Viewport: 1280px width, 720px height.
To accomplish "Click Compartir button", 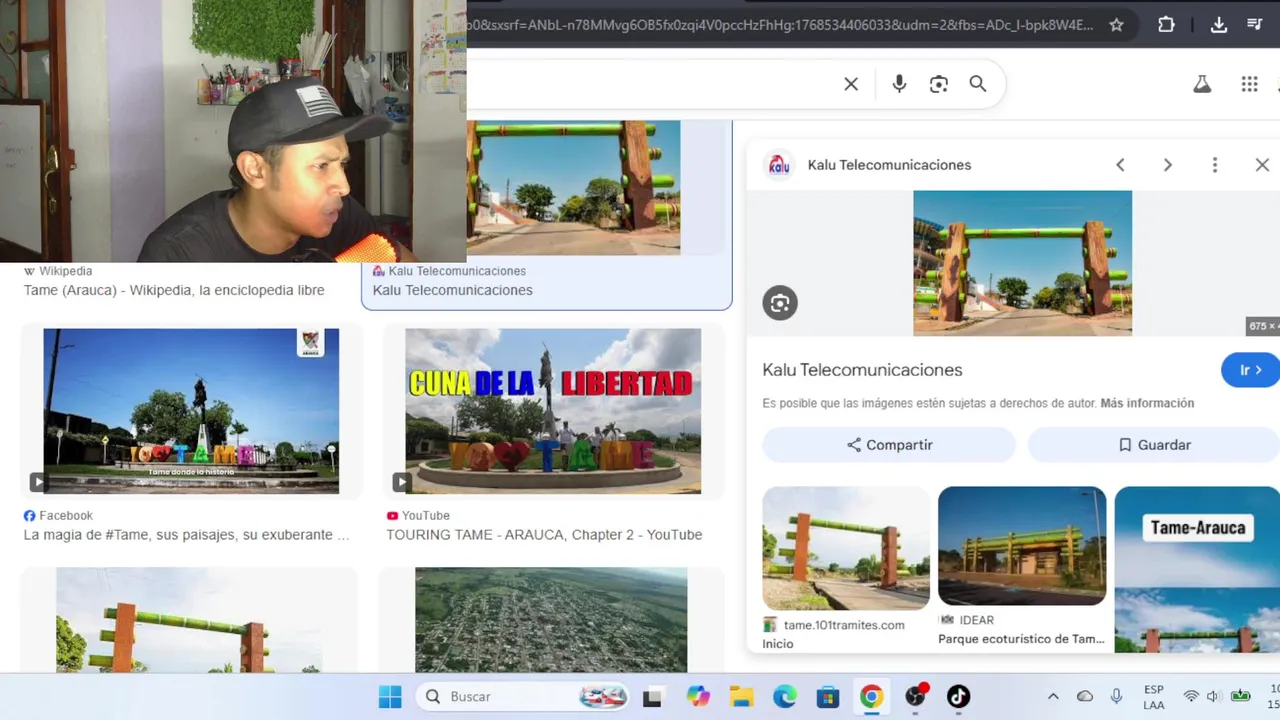I will [x=889, y=445].
